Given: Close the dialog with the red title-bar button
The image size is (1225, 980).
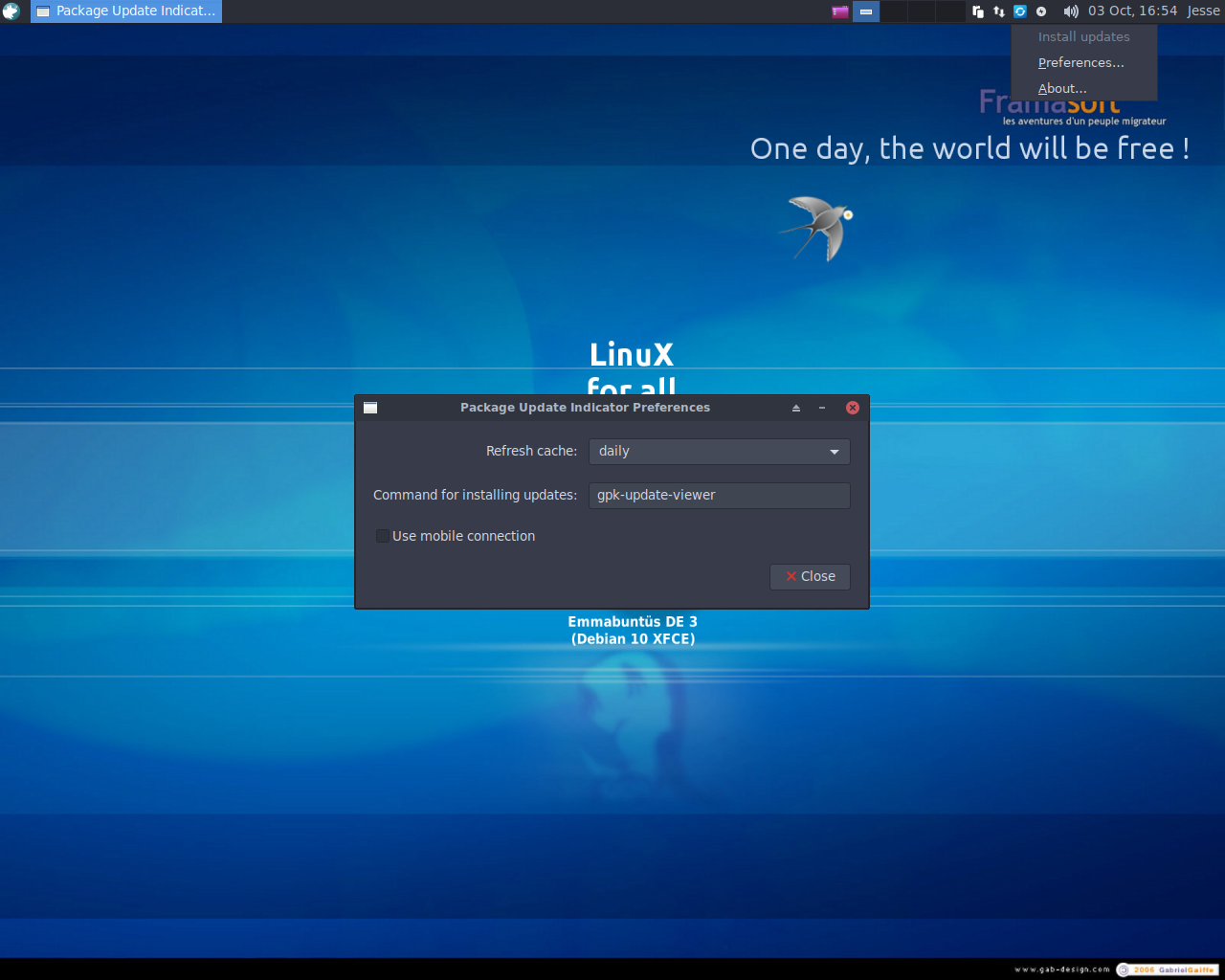Looking at the screenshot, I should (x=853, y=408).
